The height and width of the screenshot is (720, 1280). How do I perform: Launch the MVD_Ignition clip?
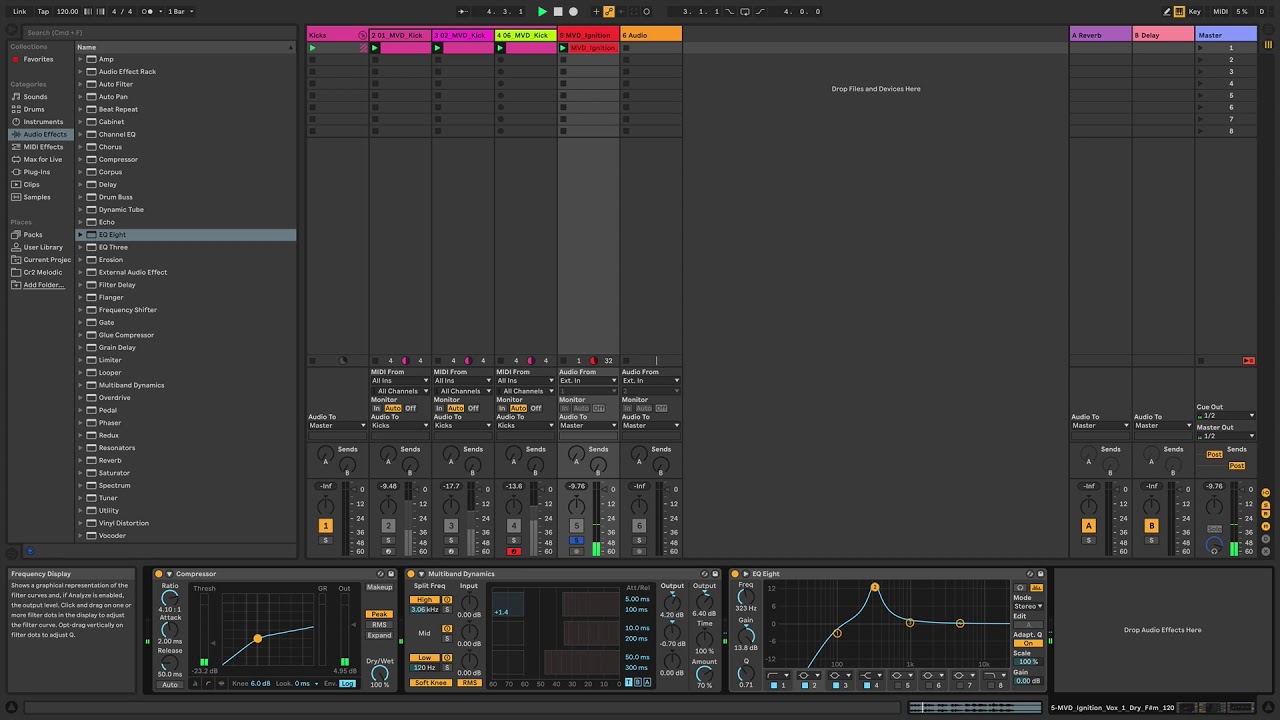(563, 48)
